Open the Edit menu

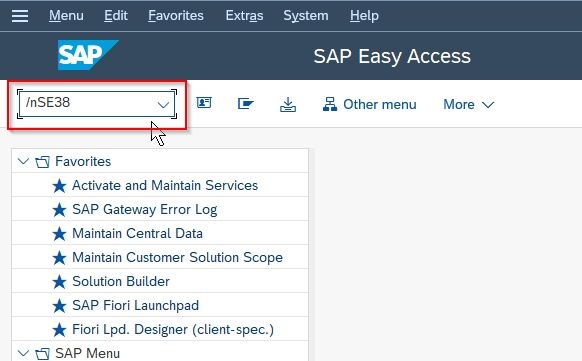click(x=116, y=16)
